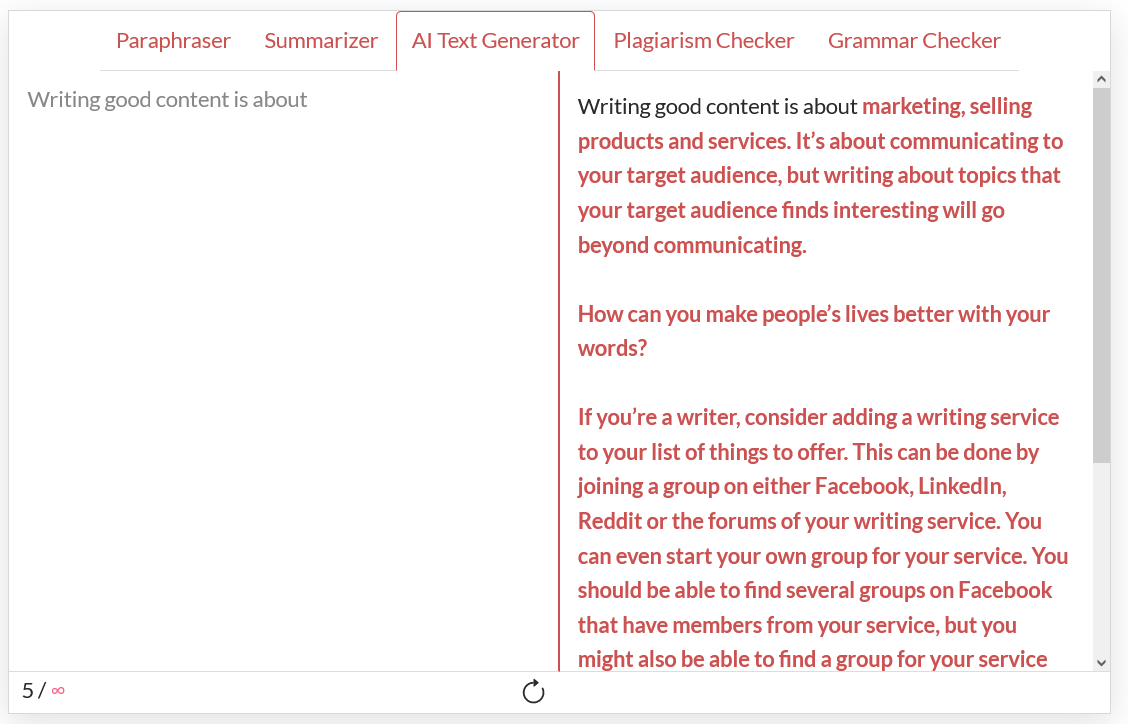
Task: Click the word count number 5
Action: click(x=28, y=691)
